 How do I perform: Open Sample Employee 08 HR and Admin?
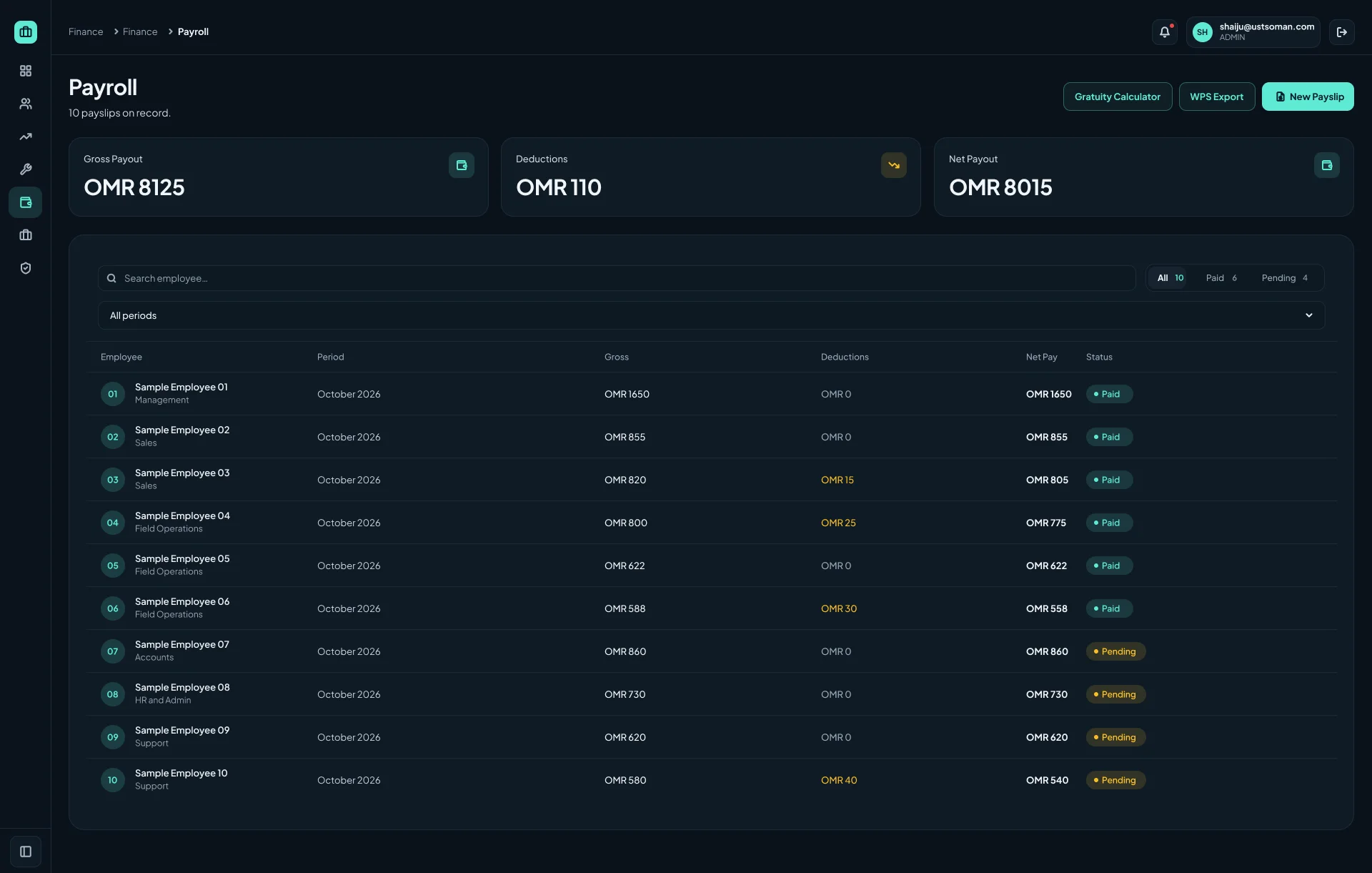[x=182, y=694]
